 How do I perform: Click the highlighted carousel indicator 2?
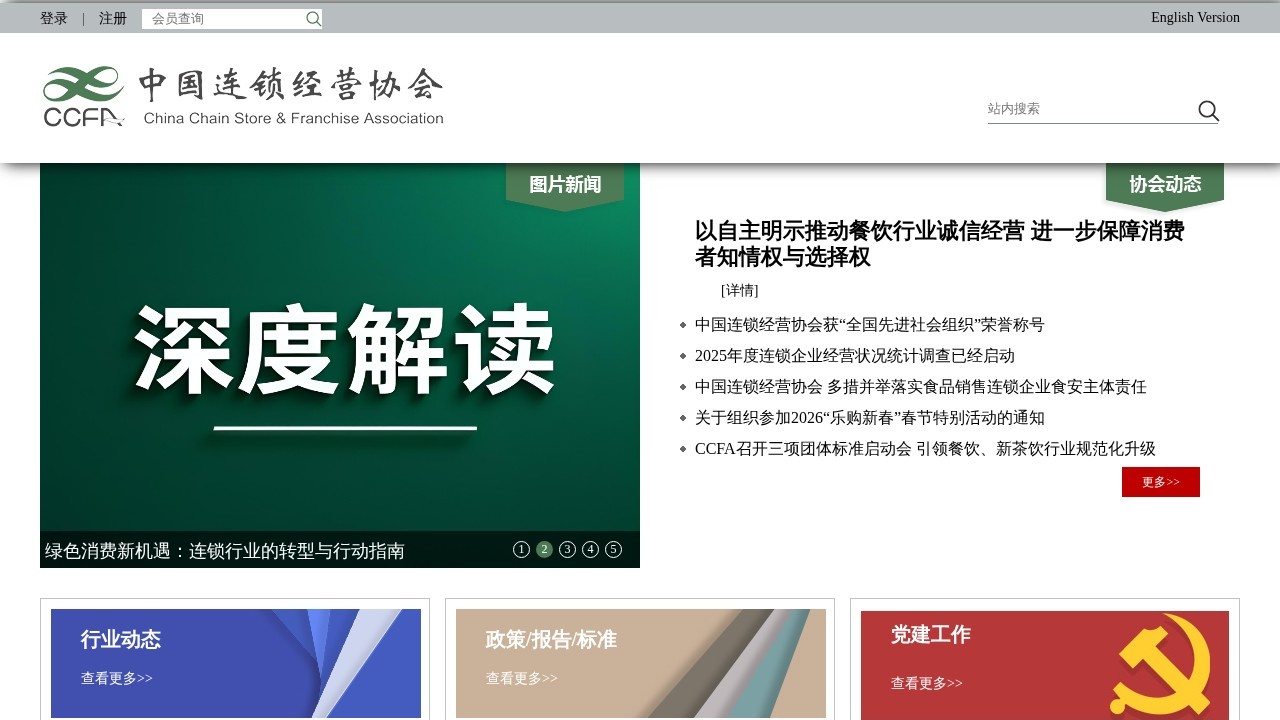(544, 549)
